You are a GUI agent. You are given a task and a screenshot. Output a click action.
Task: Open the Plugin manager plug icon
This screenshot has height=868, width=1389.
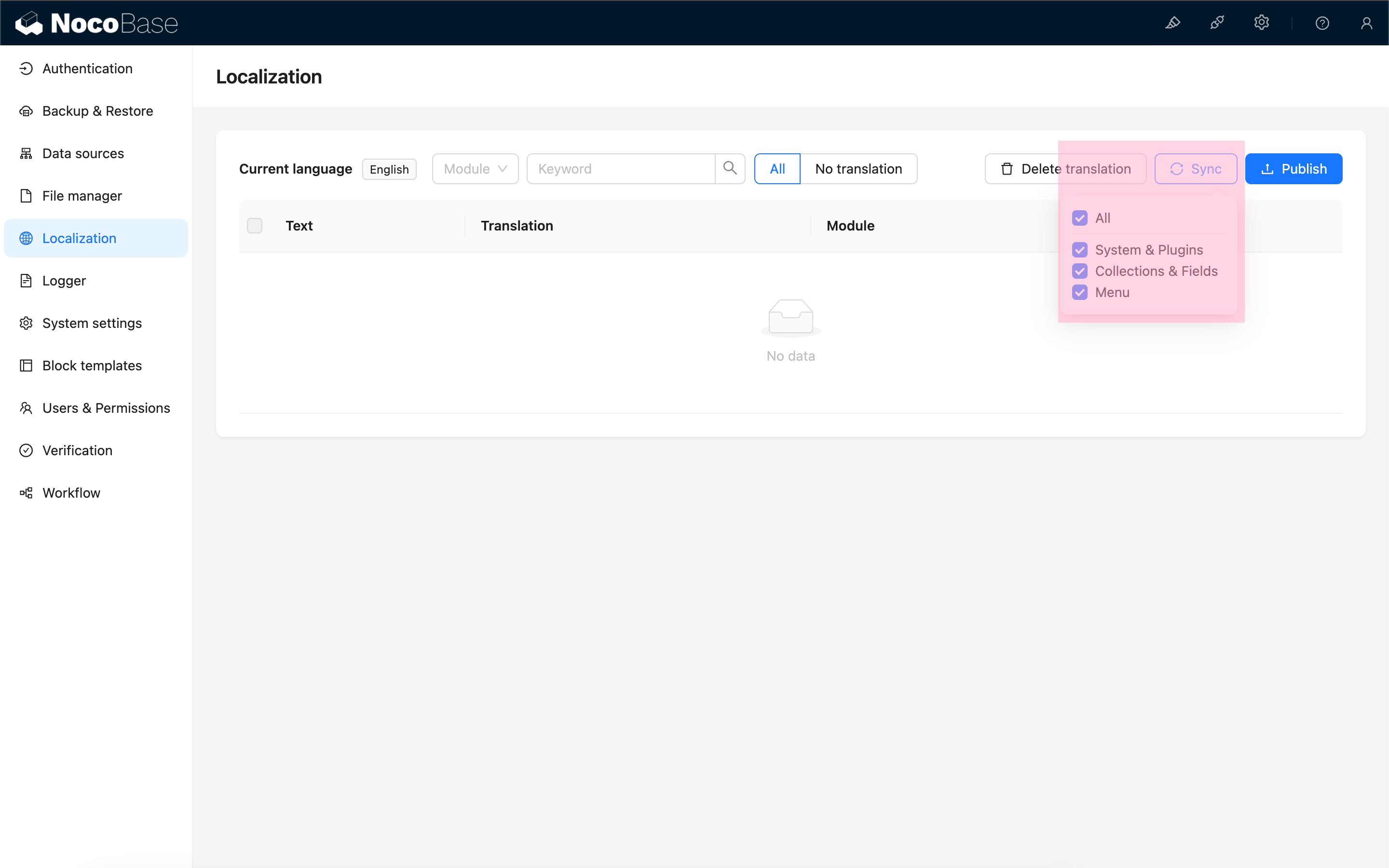point(1217,23)
